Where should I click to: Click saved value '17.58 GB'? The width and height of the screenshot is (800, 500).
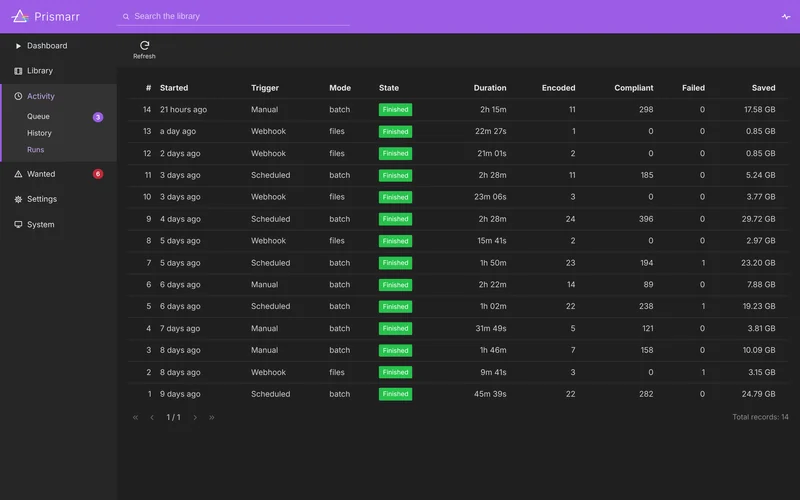[760, 110]
